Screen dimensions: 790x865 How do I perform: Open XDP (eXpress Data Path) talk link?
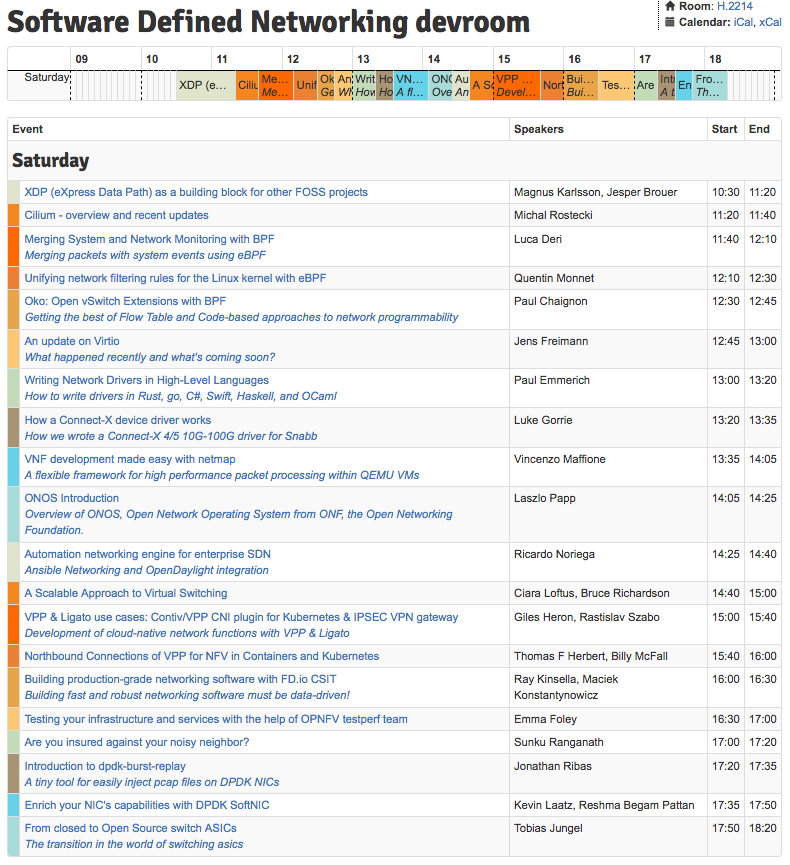coord(196,192)
